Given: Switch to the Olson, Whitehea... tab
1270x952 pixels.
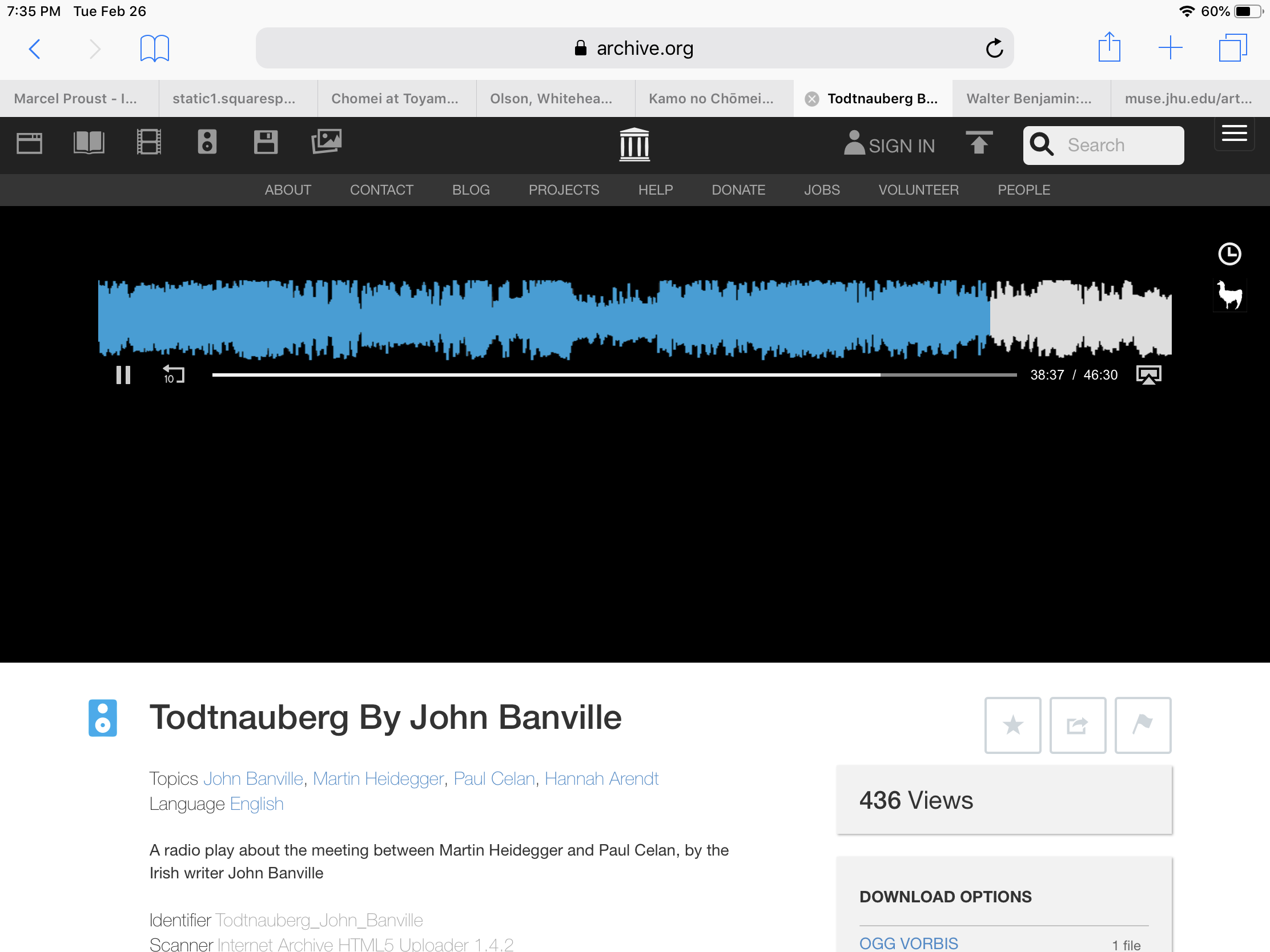Looking at the screenshot, I should point(556,99).
